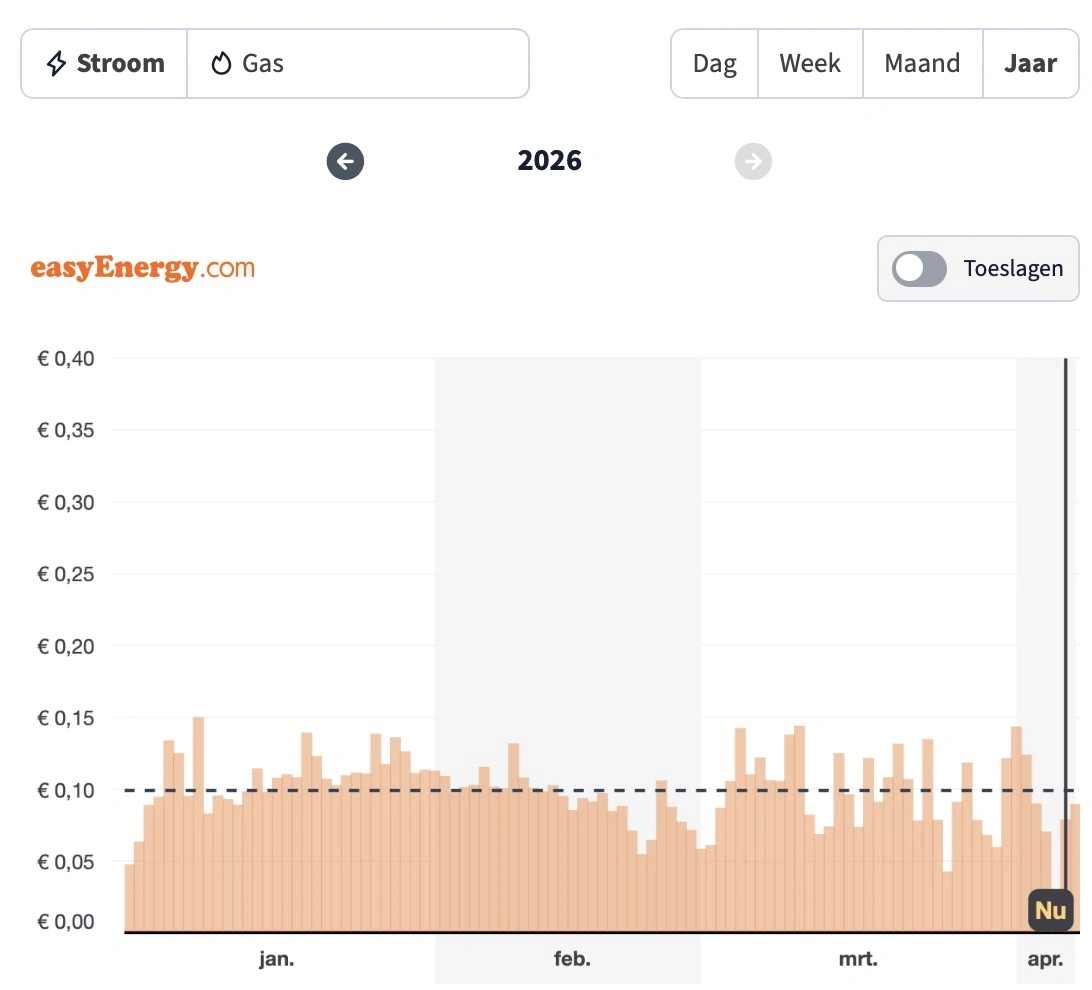This screenshot has height=990, width=1092.
Task: Click the previous year navigation button
Action: pos(345,161)
